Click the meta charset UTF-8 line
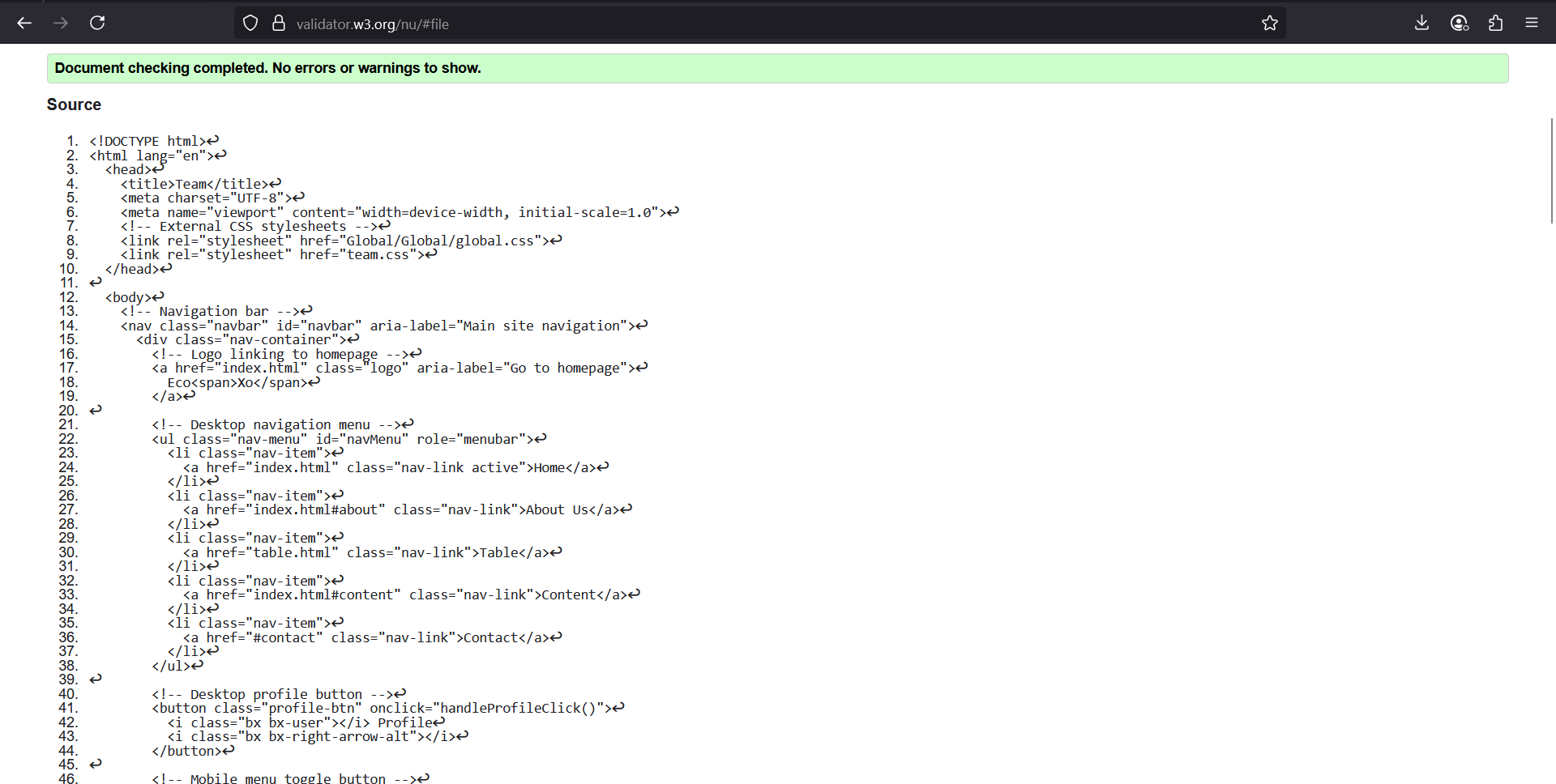1556x784 pixels. click(x=212, y=198)
